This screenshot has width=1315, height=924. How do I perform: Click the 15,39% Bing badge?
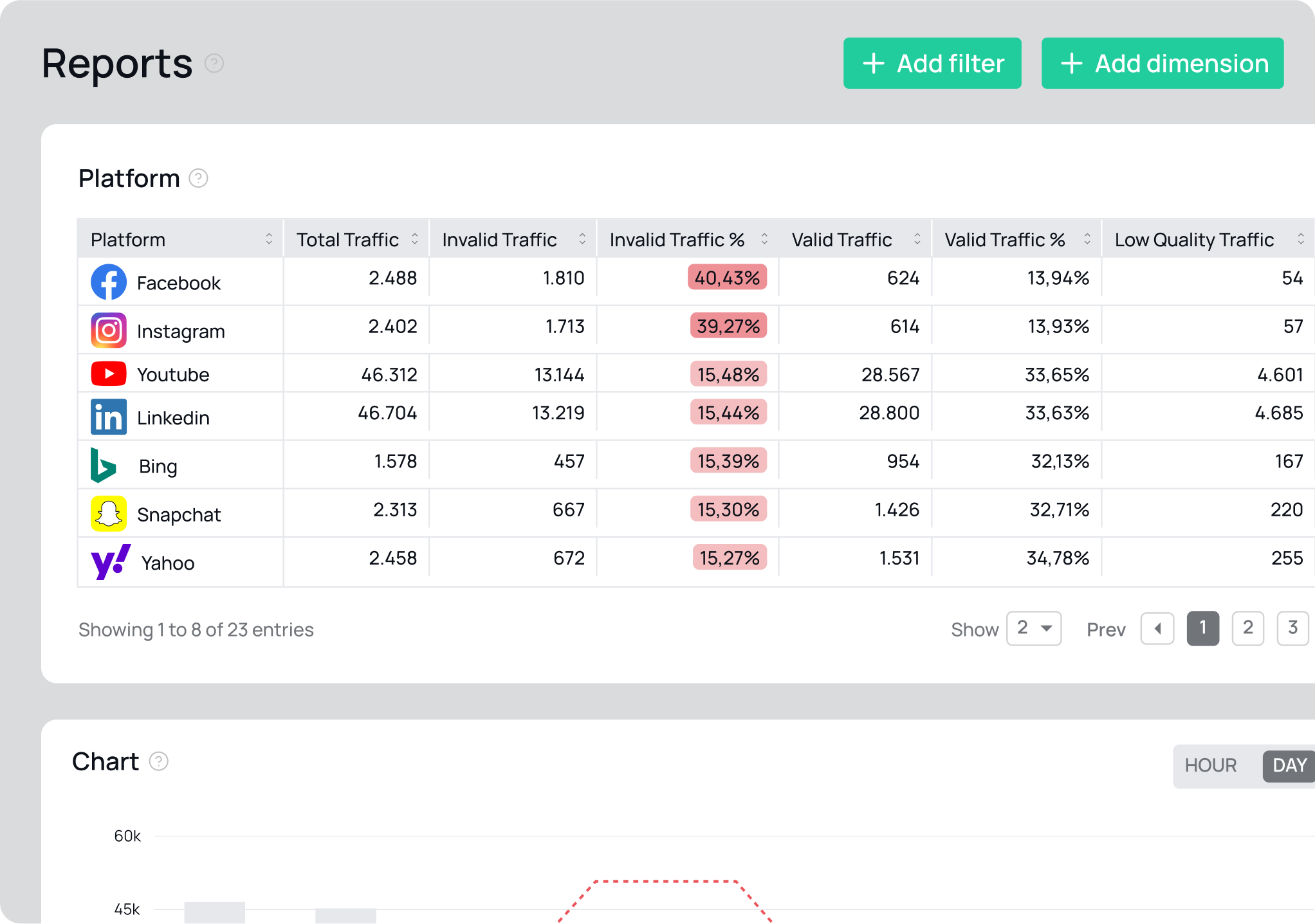coord(728,460)
